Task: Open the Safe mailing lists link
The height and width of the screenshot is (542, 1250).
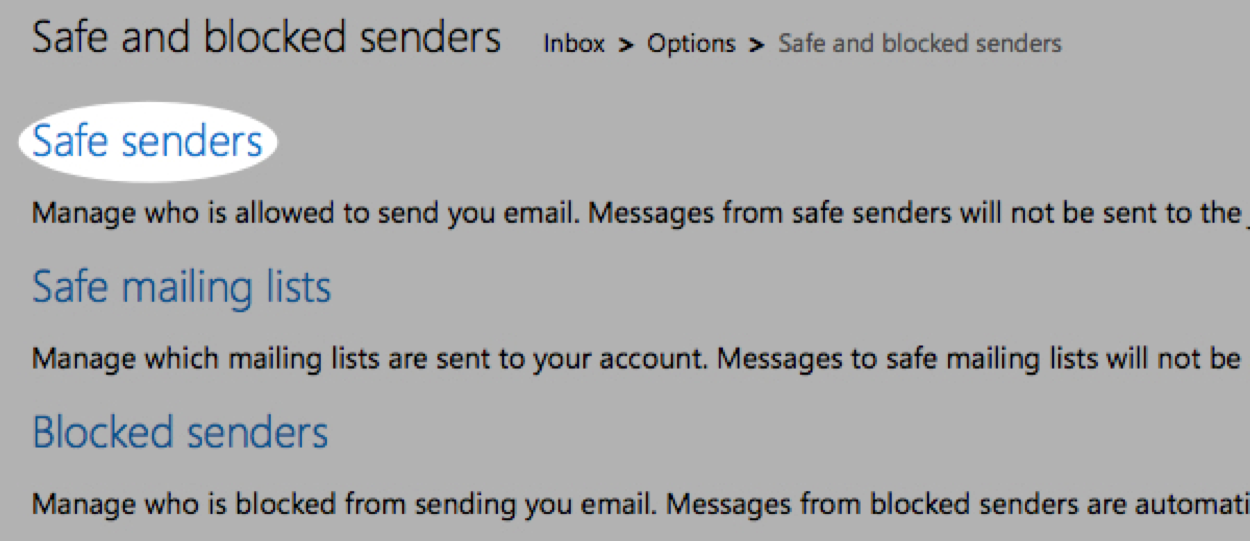Action: (x=182, y=288)
